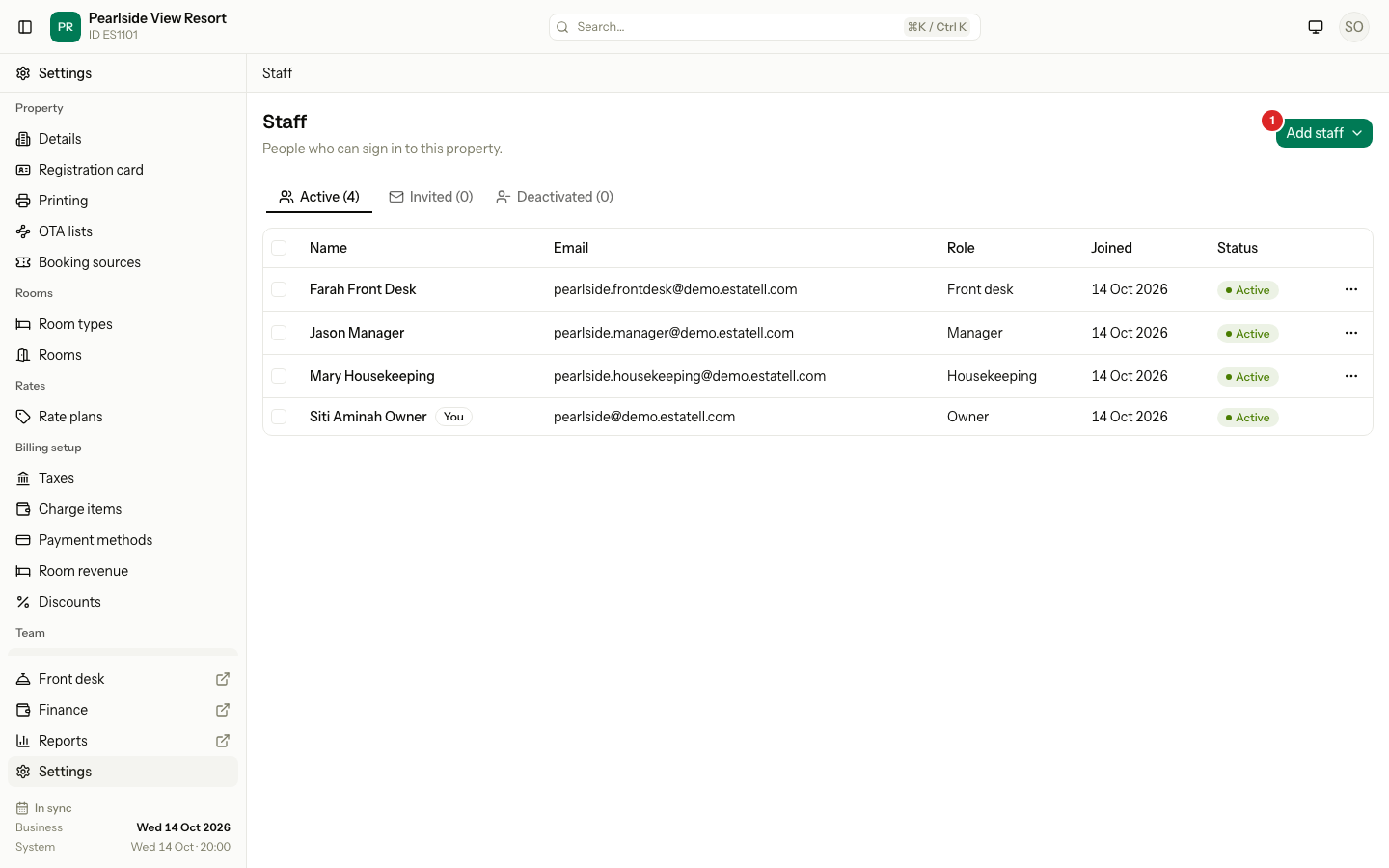Select Settings at the sidebar bottom
Image resolution: width=1389 pixels, height=868 pixels.
tap(123, 772)
